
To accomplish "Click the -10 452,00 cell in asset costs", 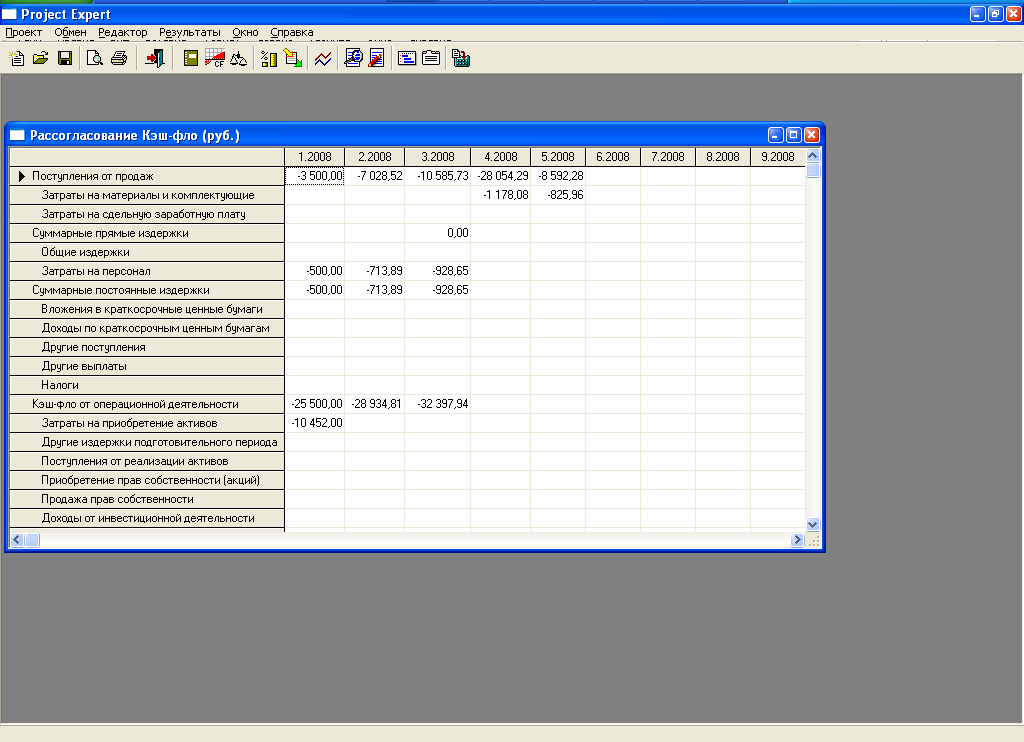I will (x=315, y=423).
